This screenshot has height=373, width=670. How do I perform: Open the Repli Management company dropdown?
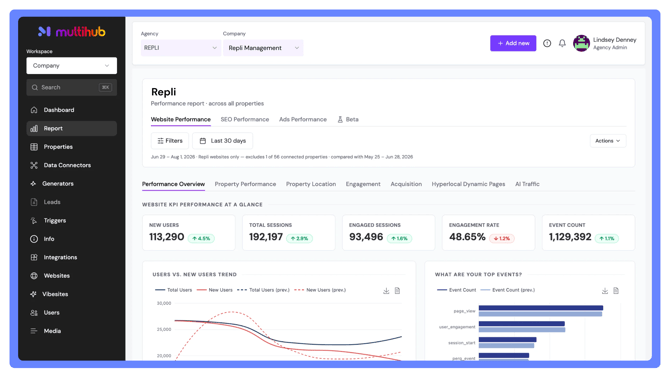[263, 48]
